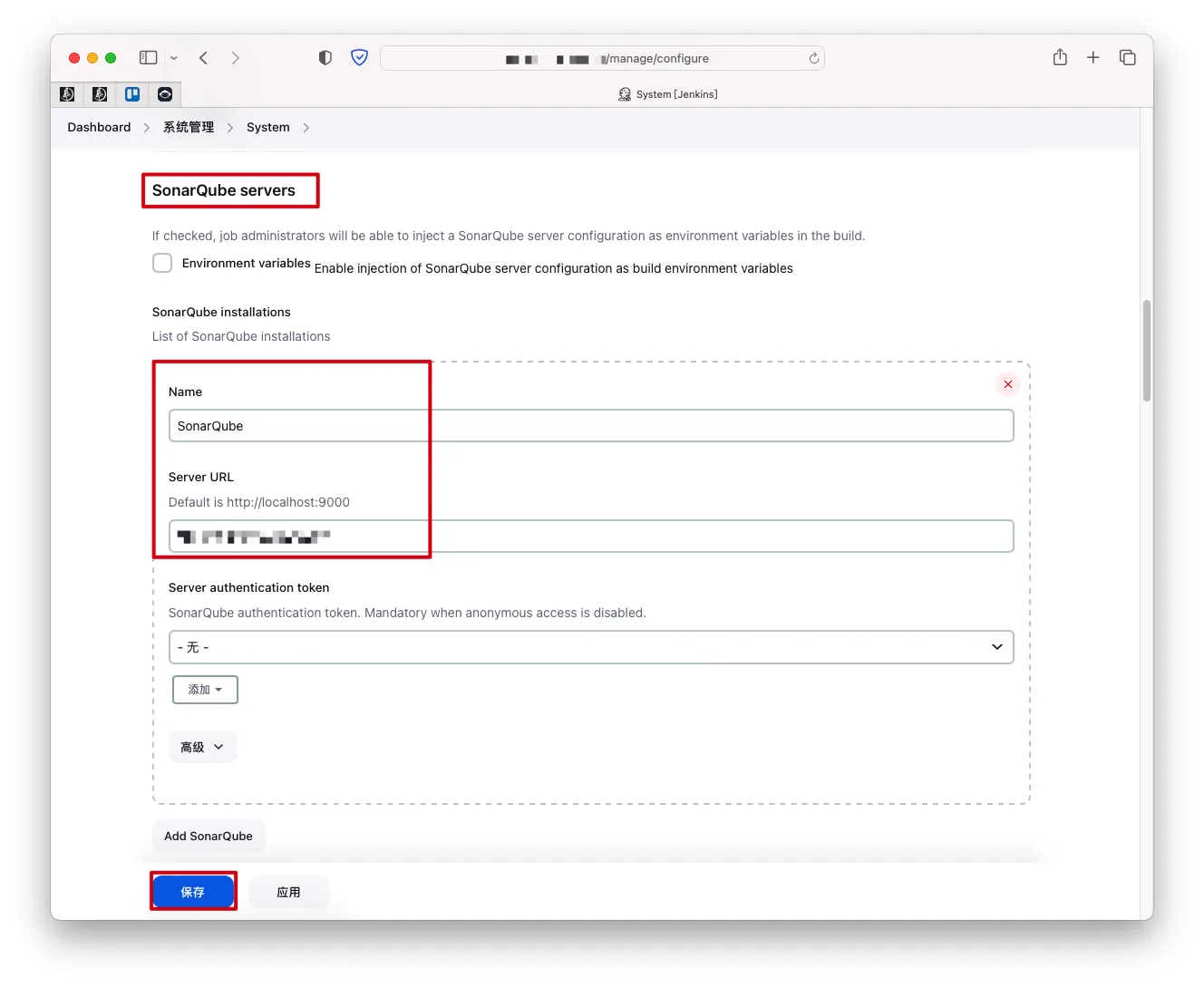The height and width of the screenshot is (987, 1204).
Task: Select the System [Jenkins] tab
Action: (x=668, y=94)
